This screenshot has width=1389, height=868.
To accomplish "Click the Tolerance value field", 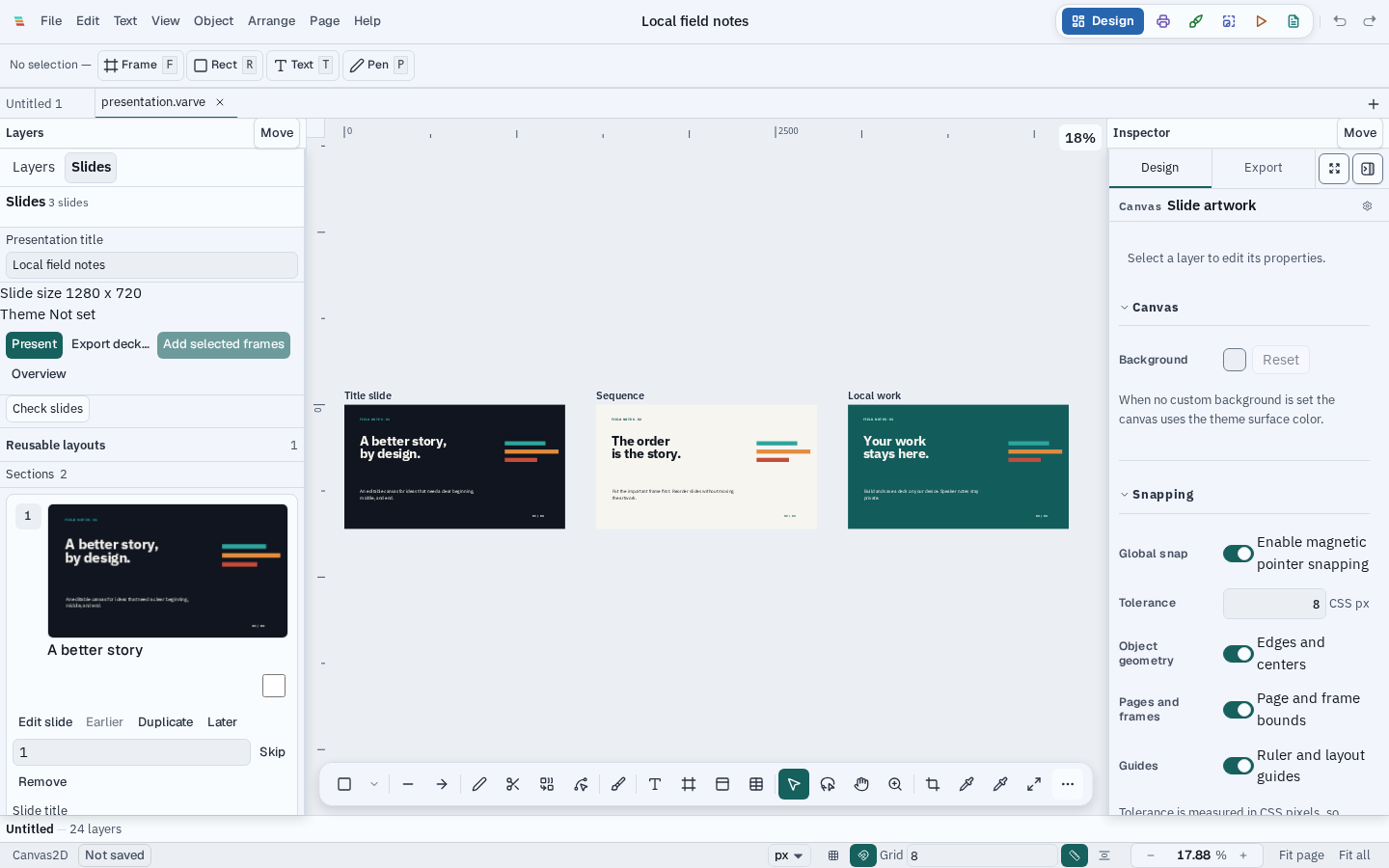I will [x=1274, y=604].
